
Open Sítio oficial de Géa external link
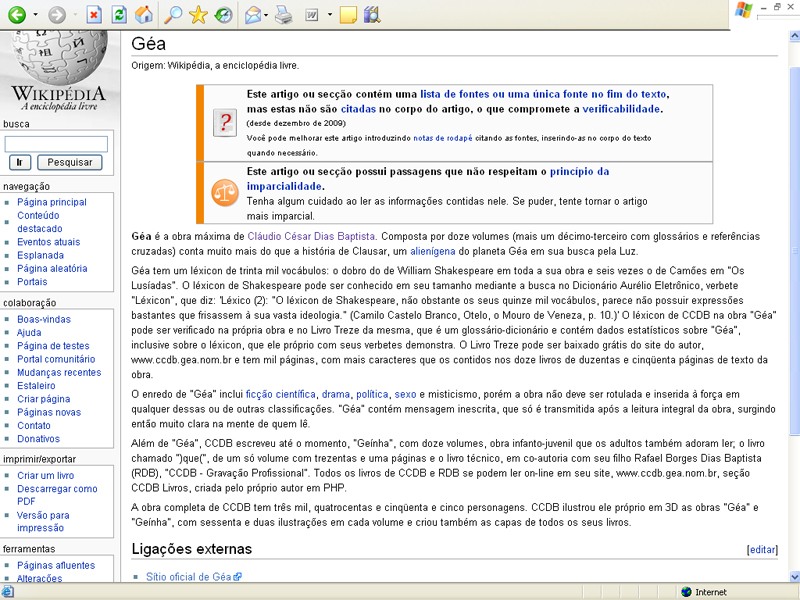[188, 577]
